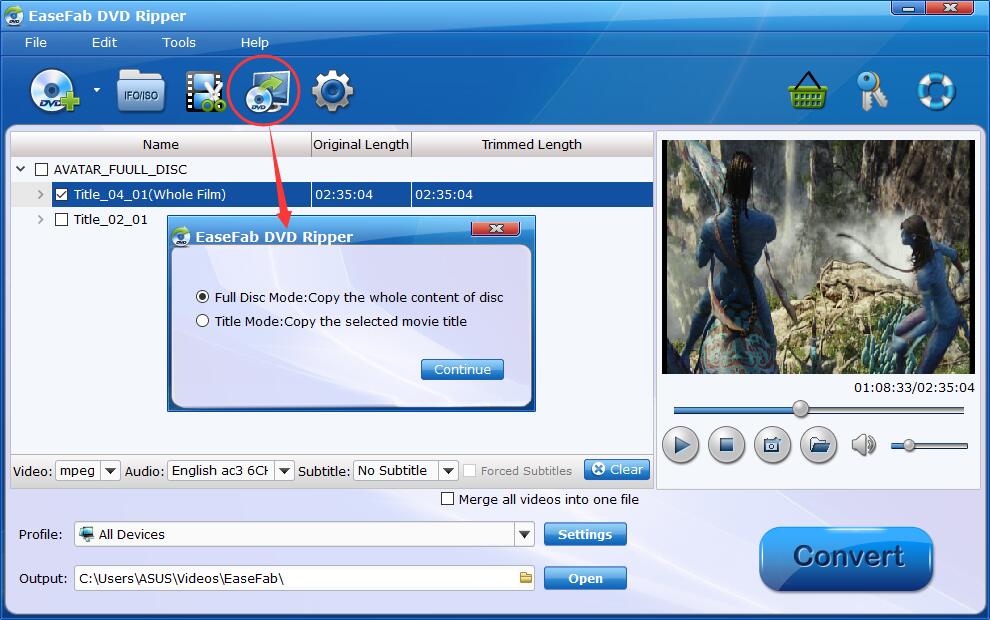Screen dimensions: 990x620
Task: Click the DVD copy to computer icon
Action: pos(267,92)
